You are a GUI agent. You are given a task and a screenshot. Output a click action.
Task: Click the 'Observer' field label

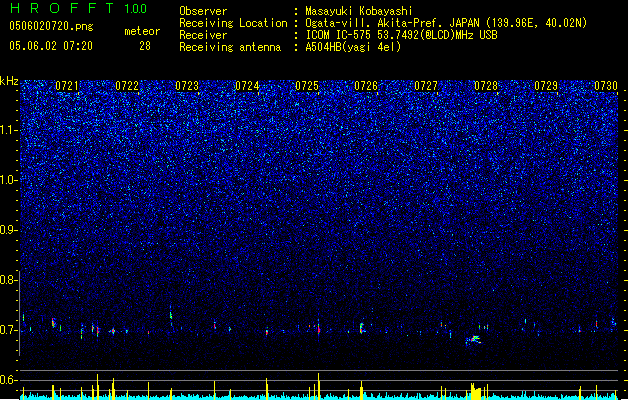(203, 11)
